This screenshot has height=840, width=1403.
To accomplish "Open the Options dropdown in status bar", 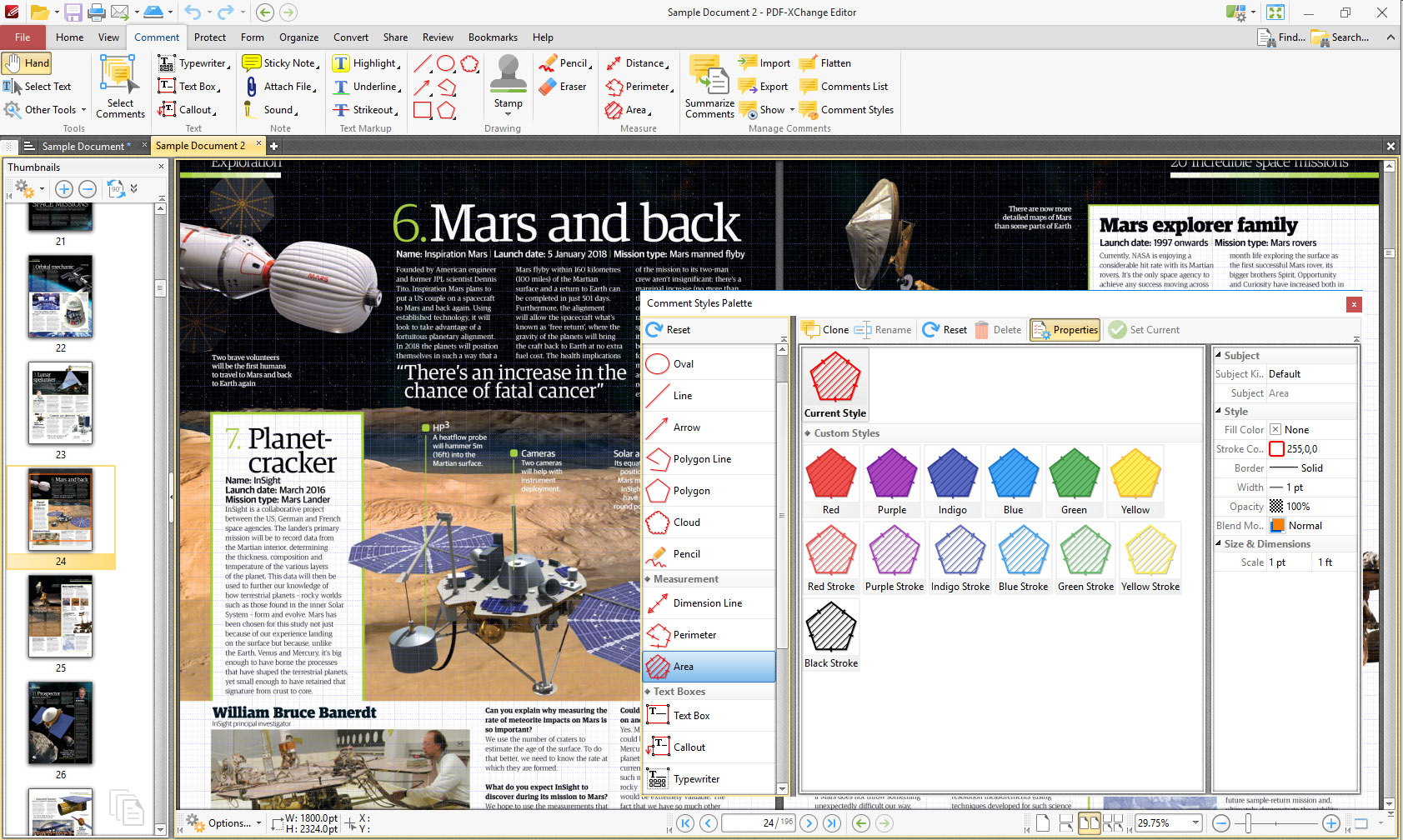I will 223,823.
